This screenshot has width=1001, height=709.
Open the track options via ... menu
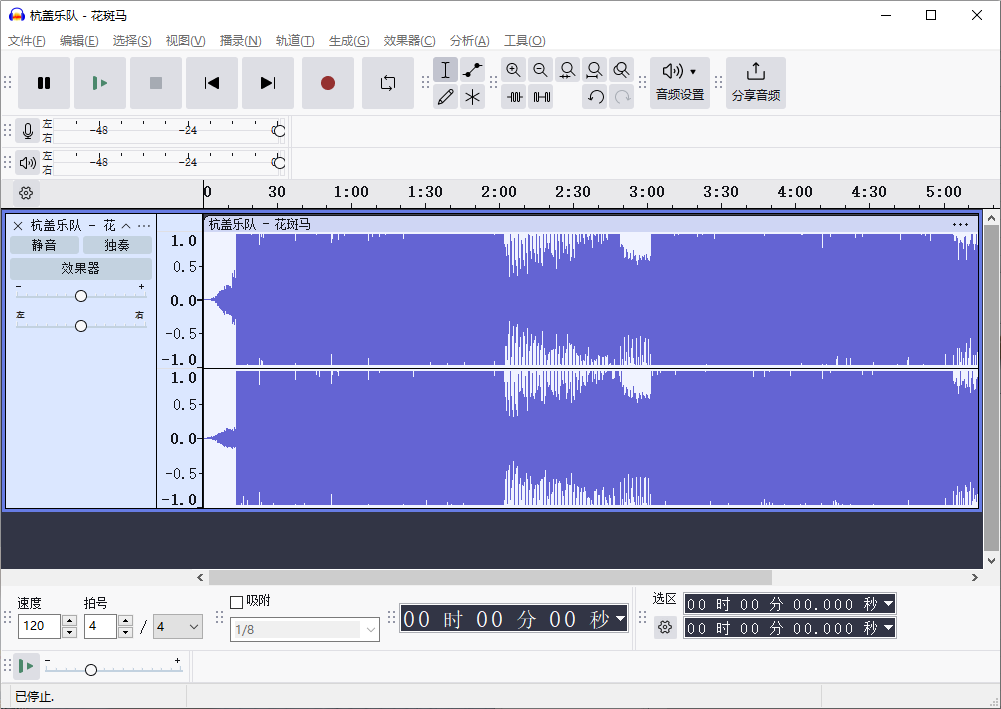click(x=143, y=225)
